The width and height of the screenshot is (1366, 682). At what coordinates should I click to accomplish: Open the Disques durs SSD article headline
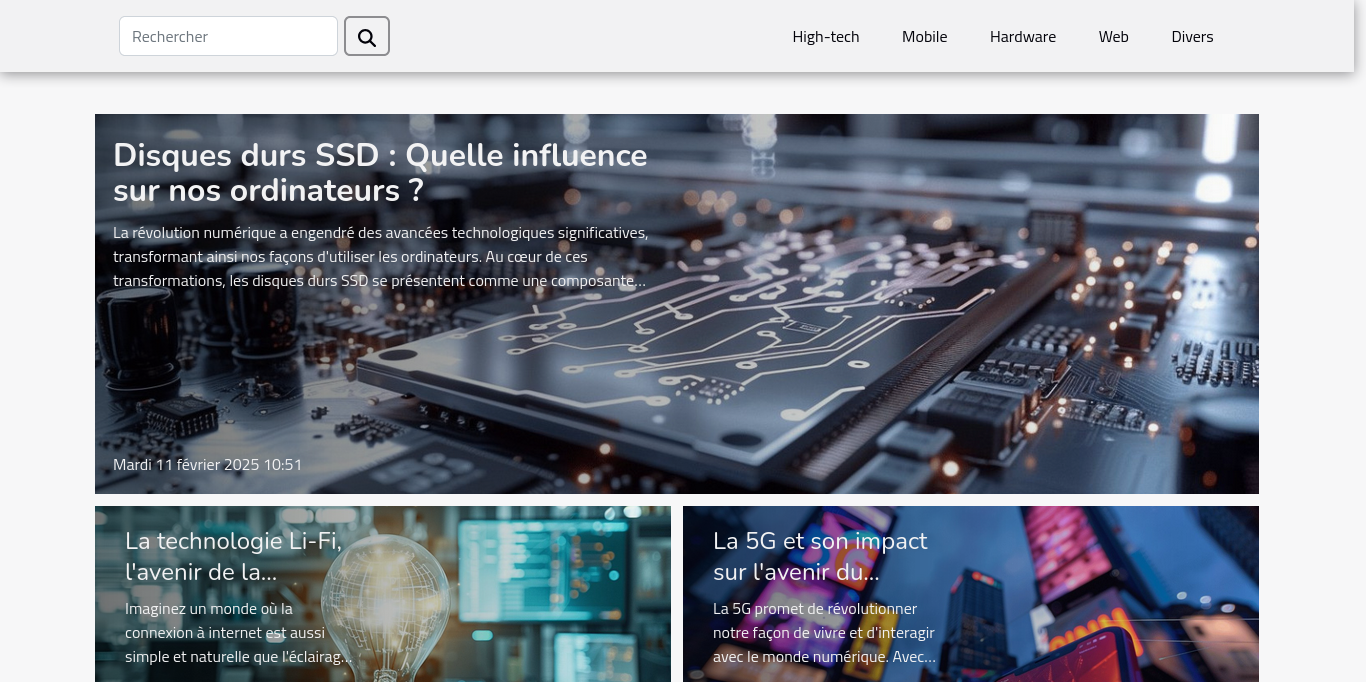[x=380, y=172]
